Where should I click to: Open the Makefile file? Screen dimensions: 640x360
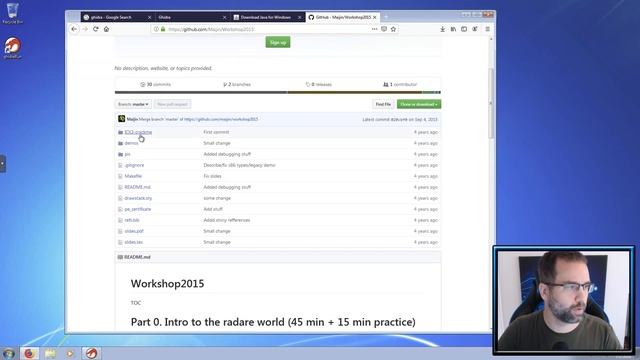pos(133,176)
